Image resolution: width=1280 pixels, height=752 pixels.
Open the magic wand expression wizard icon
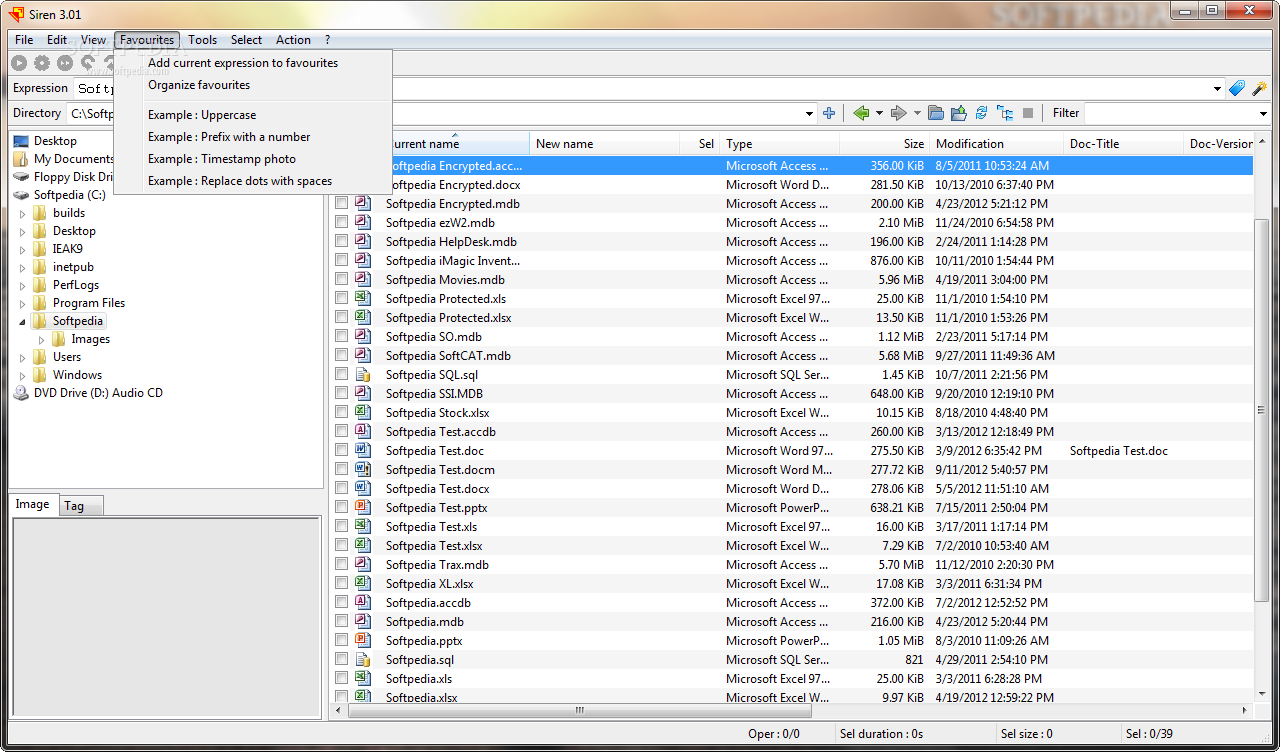point(1259,88)
